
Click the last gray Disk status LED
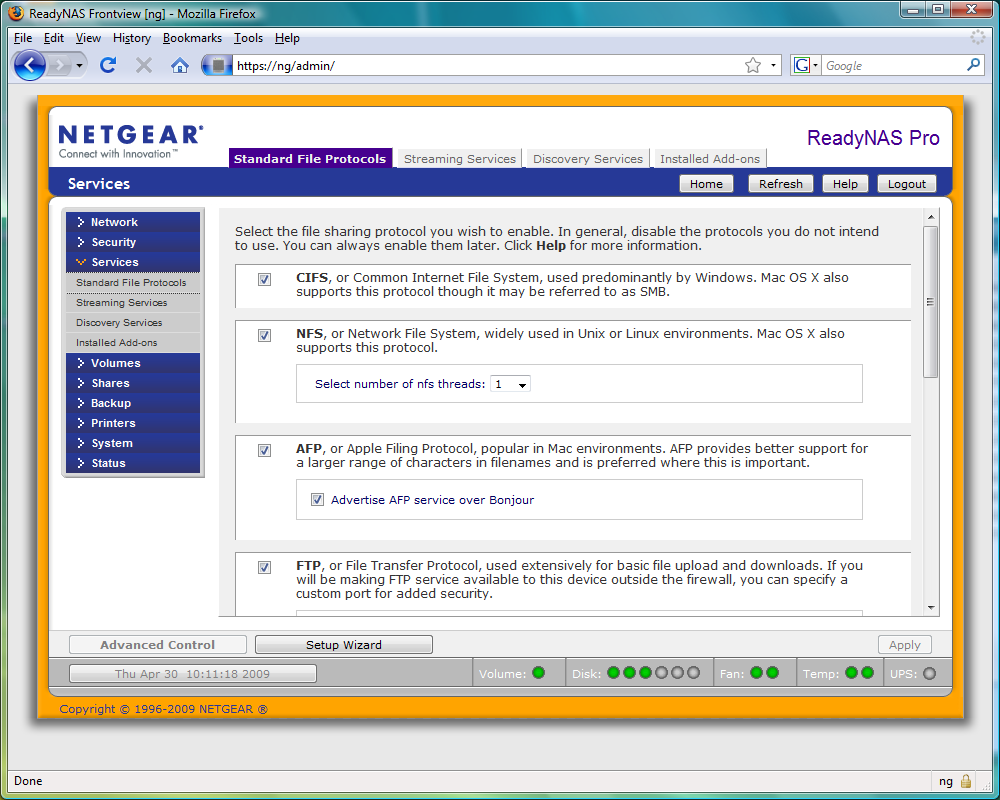693,672
